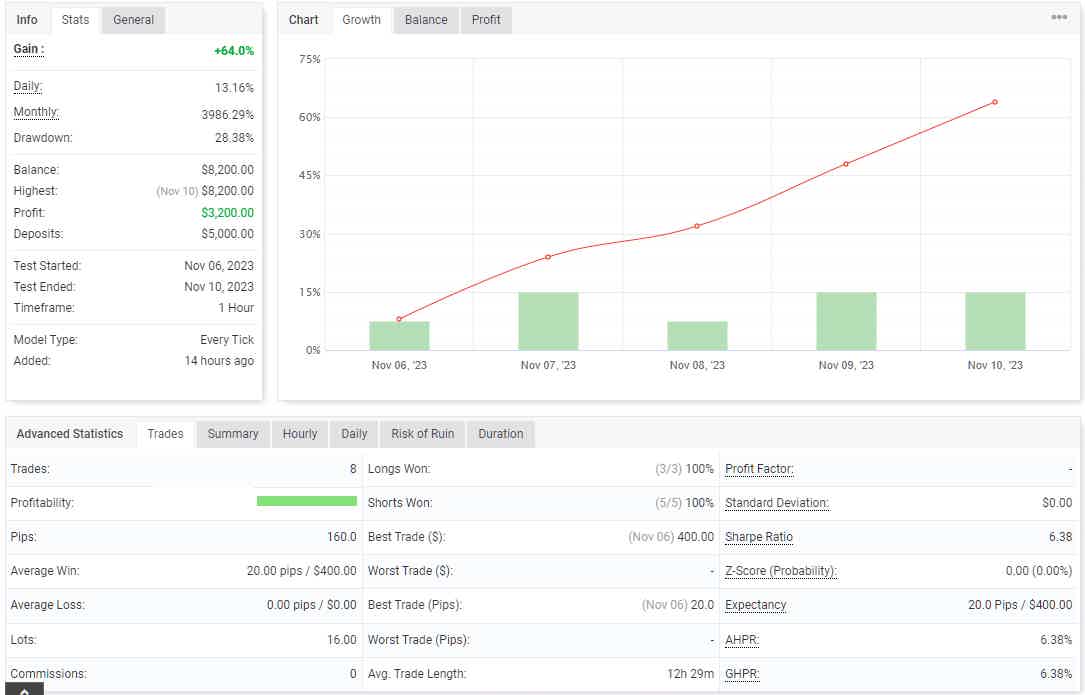
Task: Click the '14 hours ago' added value
Action: (x=219, y=361)
